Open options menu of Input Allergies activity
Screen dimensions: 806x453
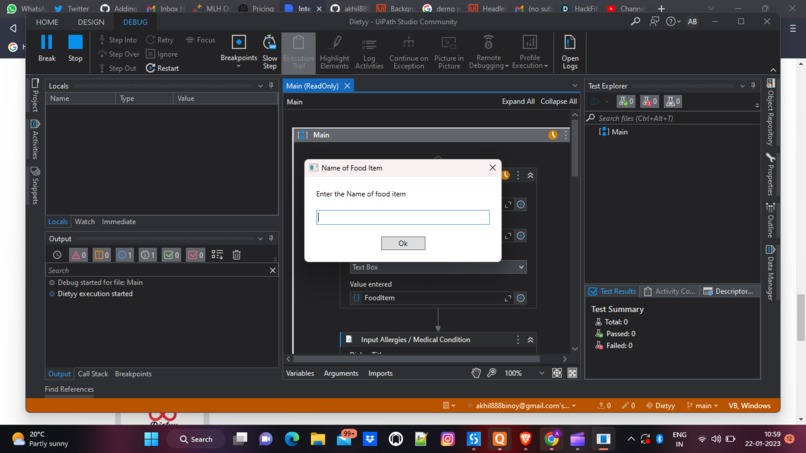(x=518, y=340)
